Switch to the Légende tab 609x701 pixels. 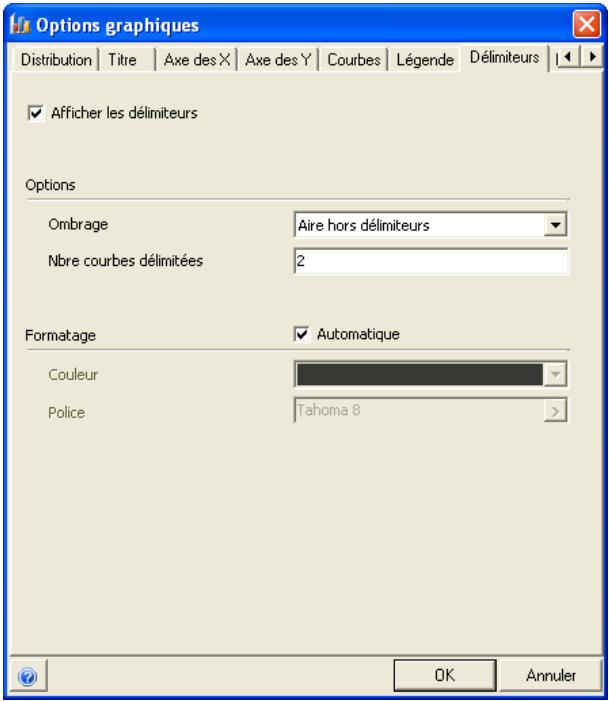pyautogui.click(x=425, y=59)
